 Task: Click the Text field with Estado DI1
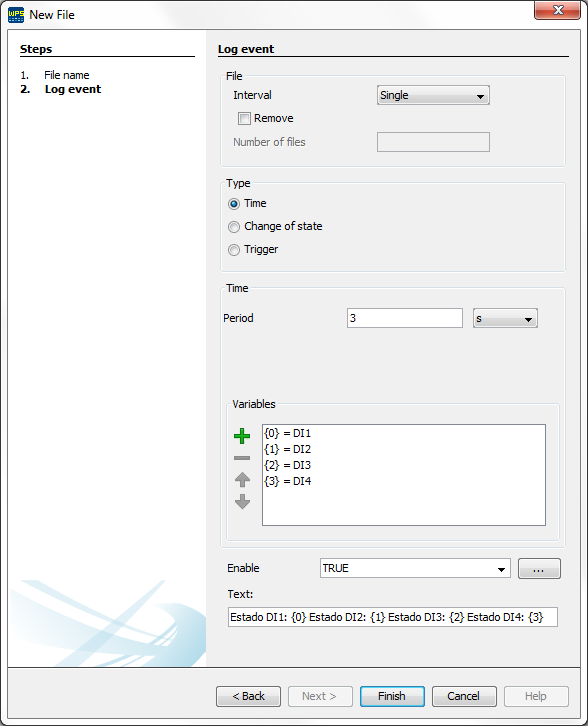click(x=393, y=617)
